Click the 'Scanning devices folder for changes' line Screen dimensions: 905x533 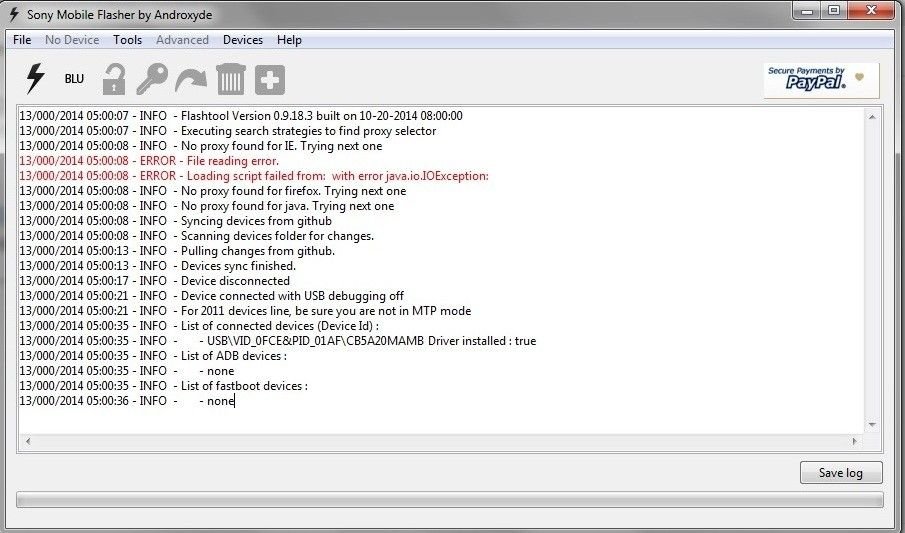tap(196, 236)
